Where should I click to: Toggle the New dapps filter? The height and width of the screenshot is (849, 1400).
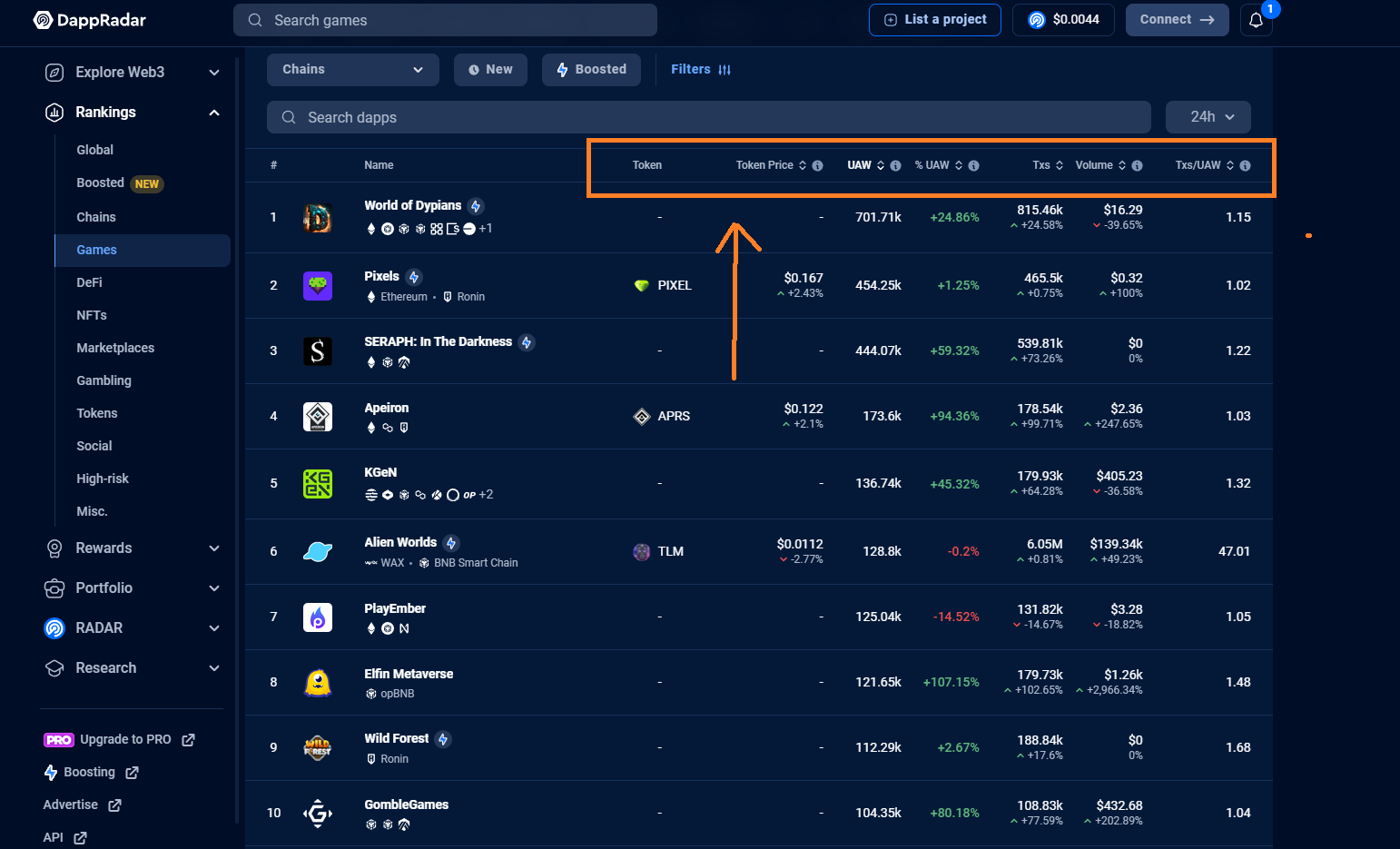coord(490,70)
